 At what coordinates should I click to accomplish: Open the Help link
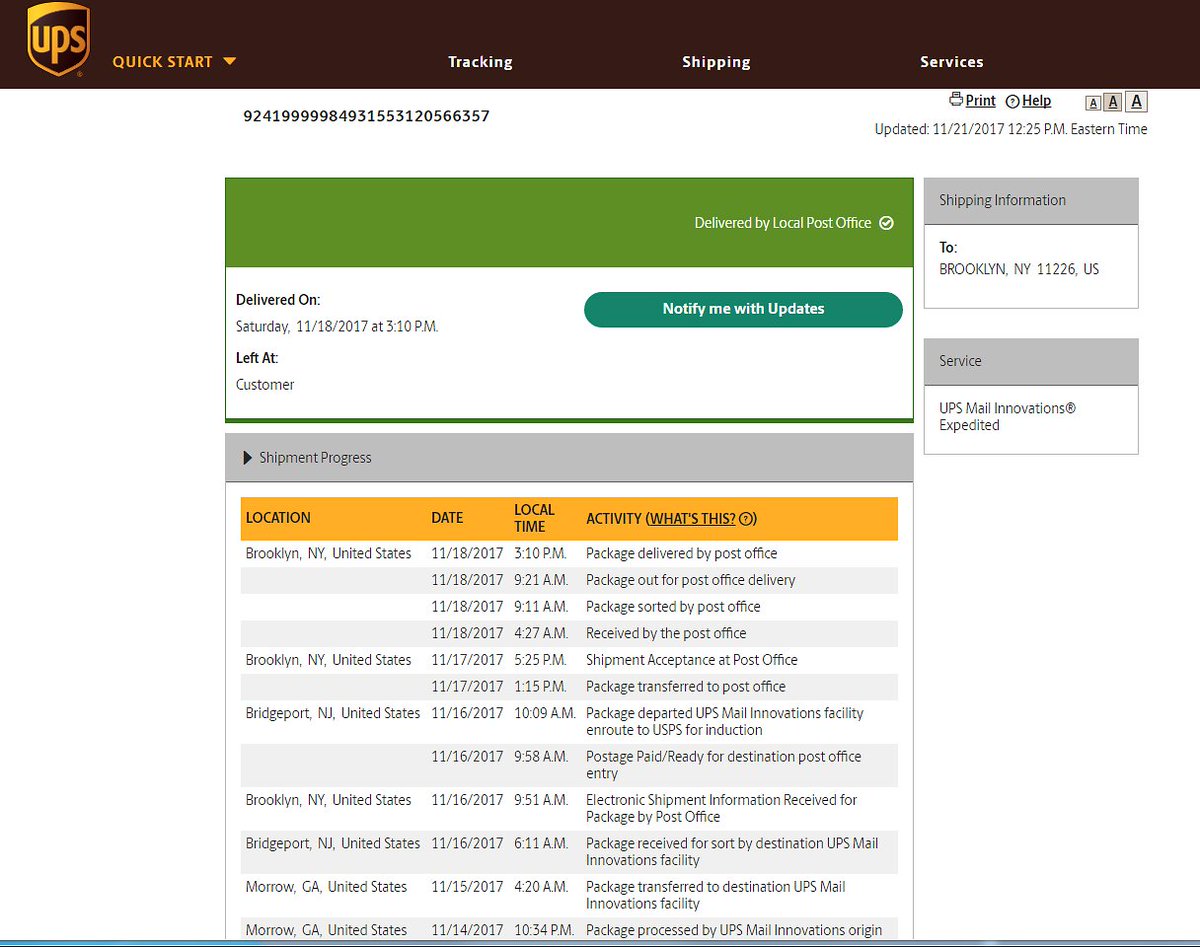(x=1036, y=101)
